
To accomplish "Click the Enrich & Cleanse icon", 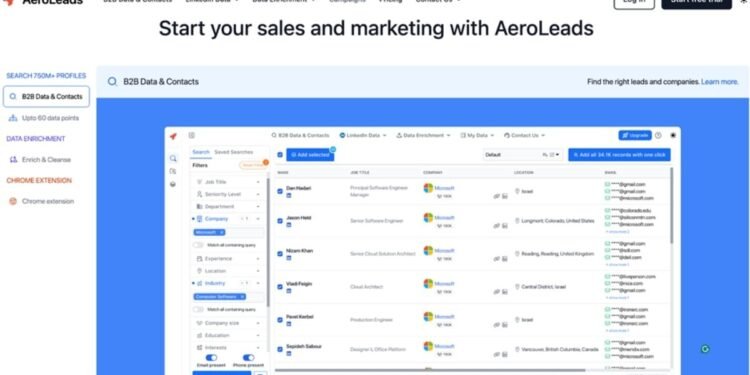I will pos(13,160).
